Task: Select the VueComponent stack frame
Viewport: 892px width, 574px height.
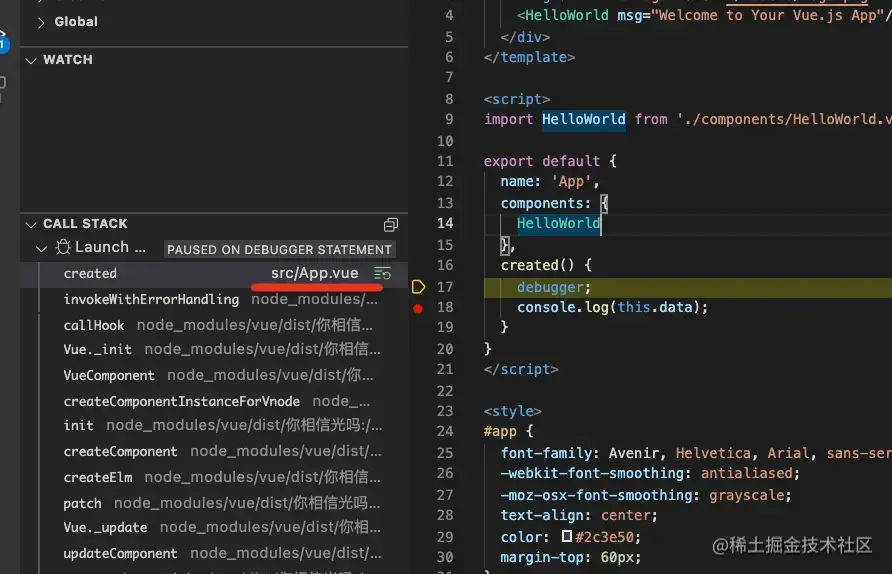Action: point(214,375)
